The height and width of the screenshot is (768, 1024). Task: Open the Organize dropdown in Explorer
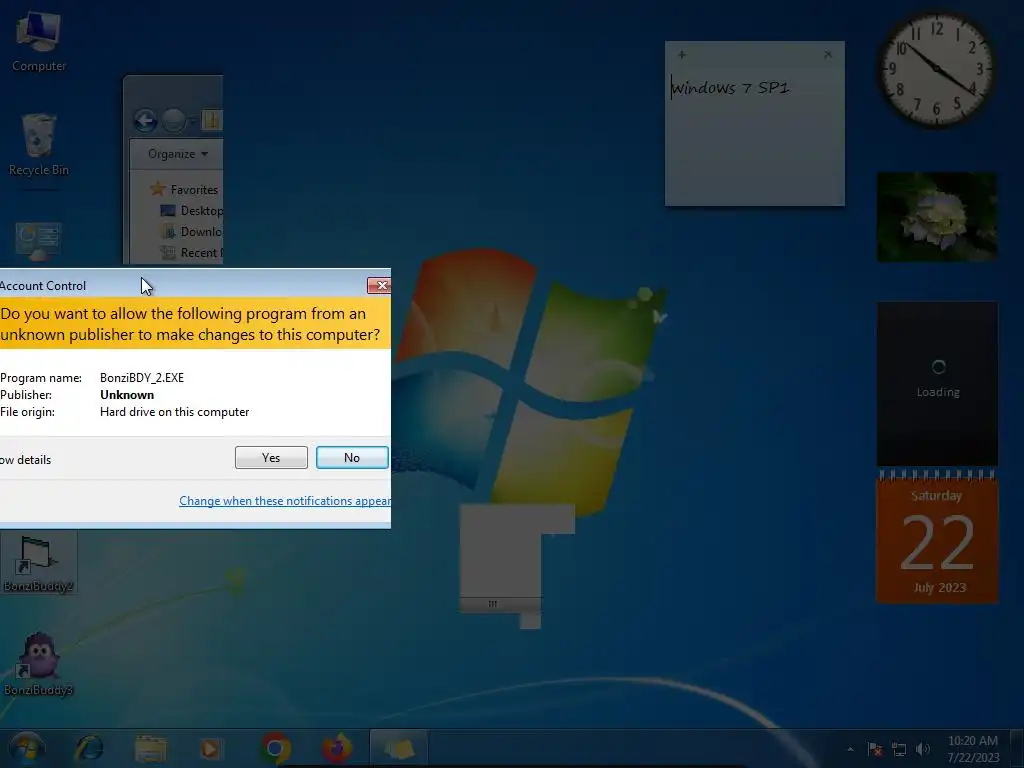tap(178, 154)
